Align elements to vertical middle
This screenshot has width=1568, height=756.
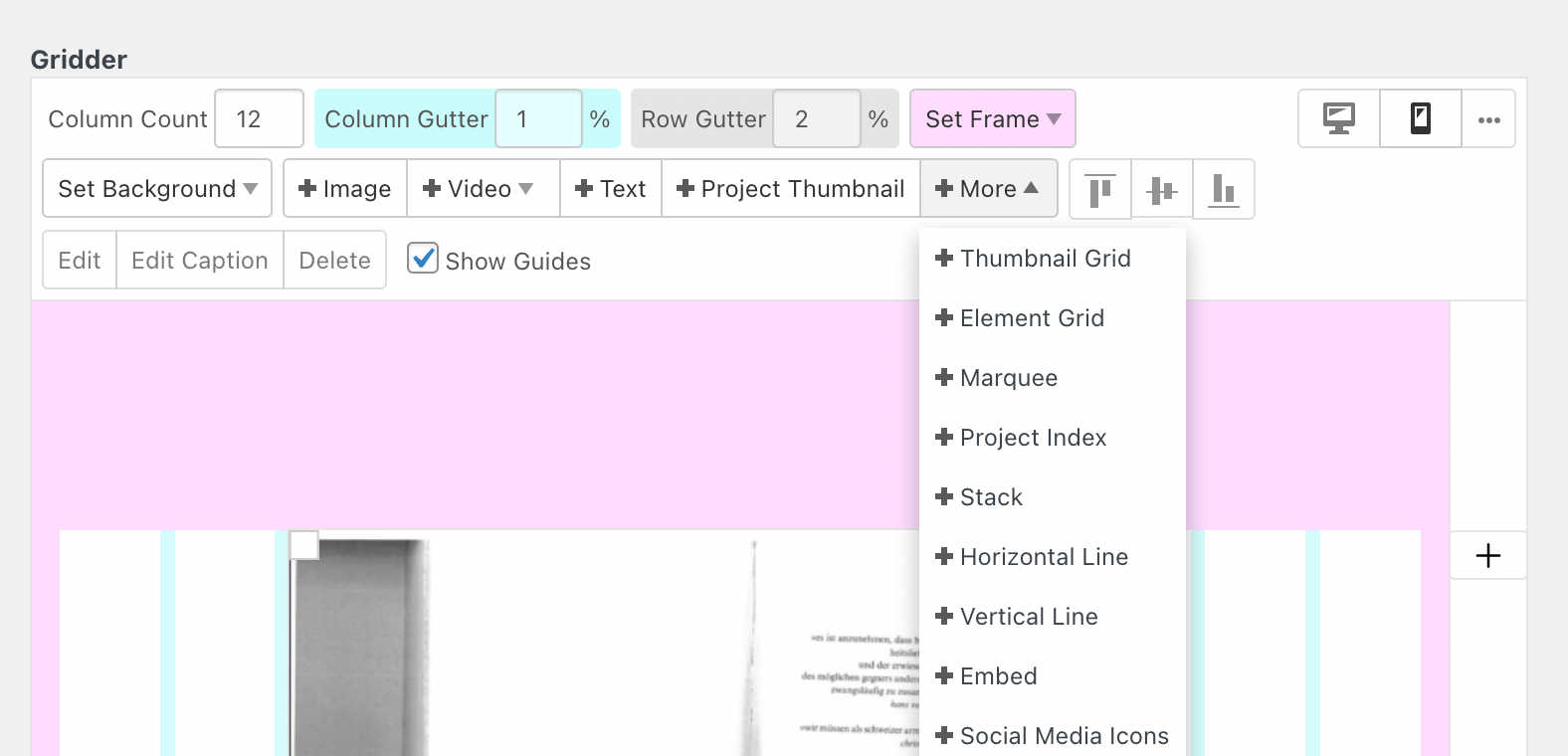pyautogui.click(x=1161, y=189)
